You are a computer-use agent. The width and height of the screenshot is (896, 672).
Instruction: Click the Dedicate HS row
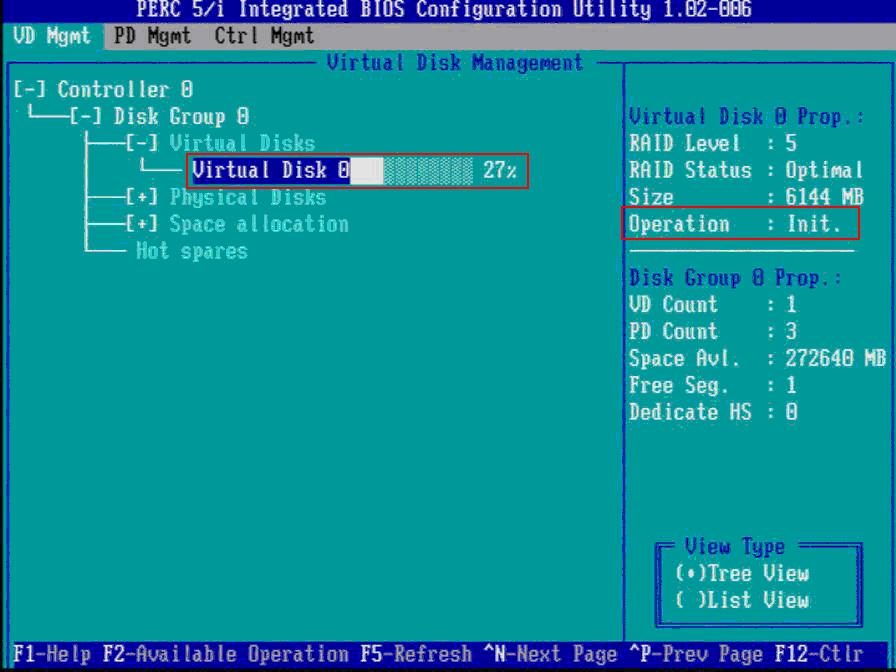pyautogui.click(x=713, y=412)
